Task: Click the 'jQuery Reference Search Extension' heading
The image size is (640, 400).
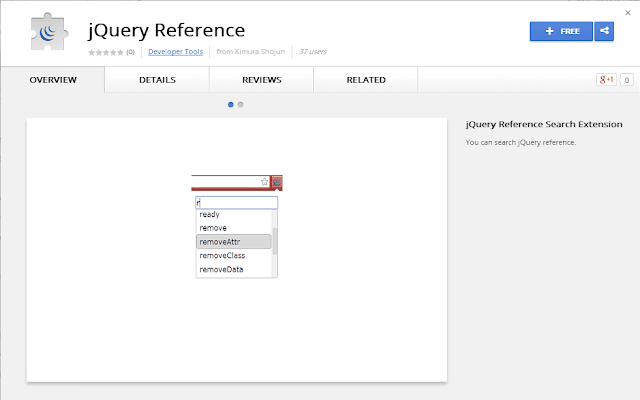Action: [544, 124]
